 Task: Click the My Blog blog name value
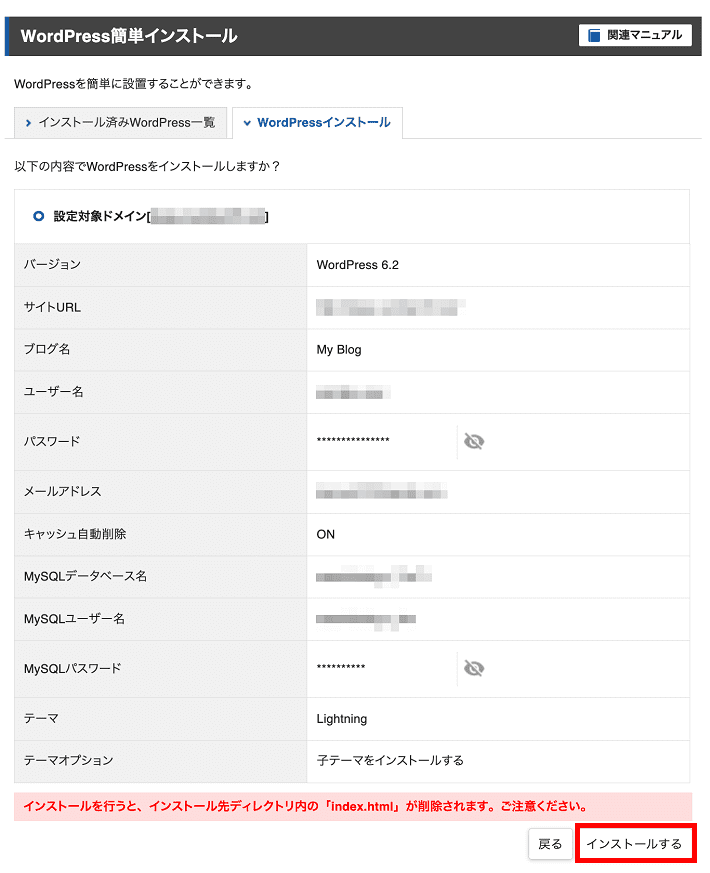pos(339,350)
